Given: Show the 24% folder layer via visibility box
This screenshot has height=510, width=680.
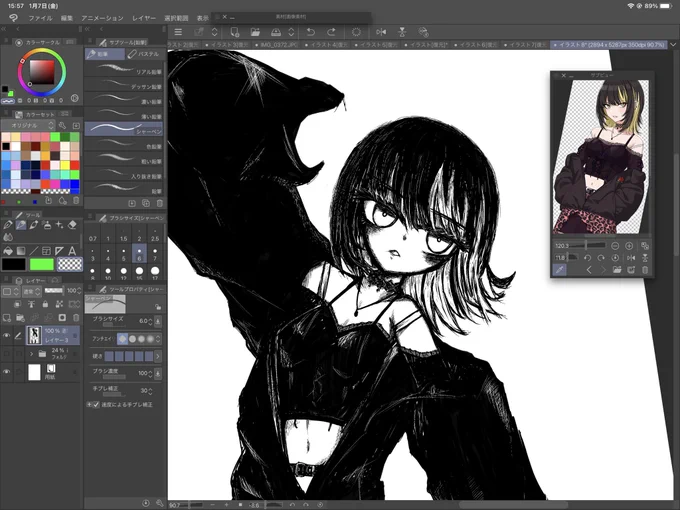Looking at the screenshot, I should tap(7, 354).
